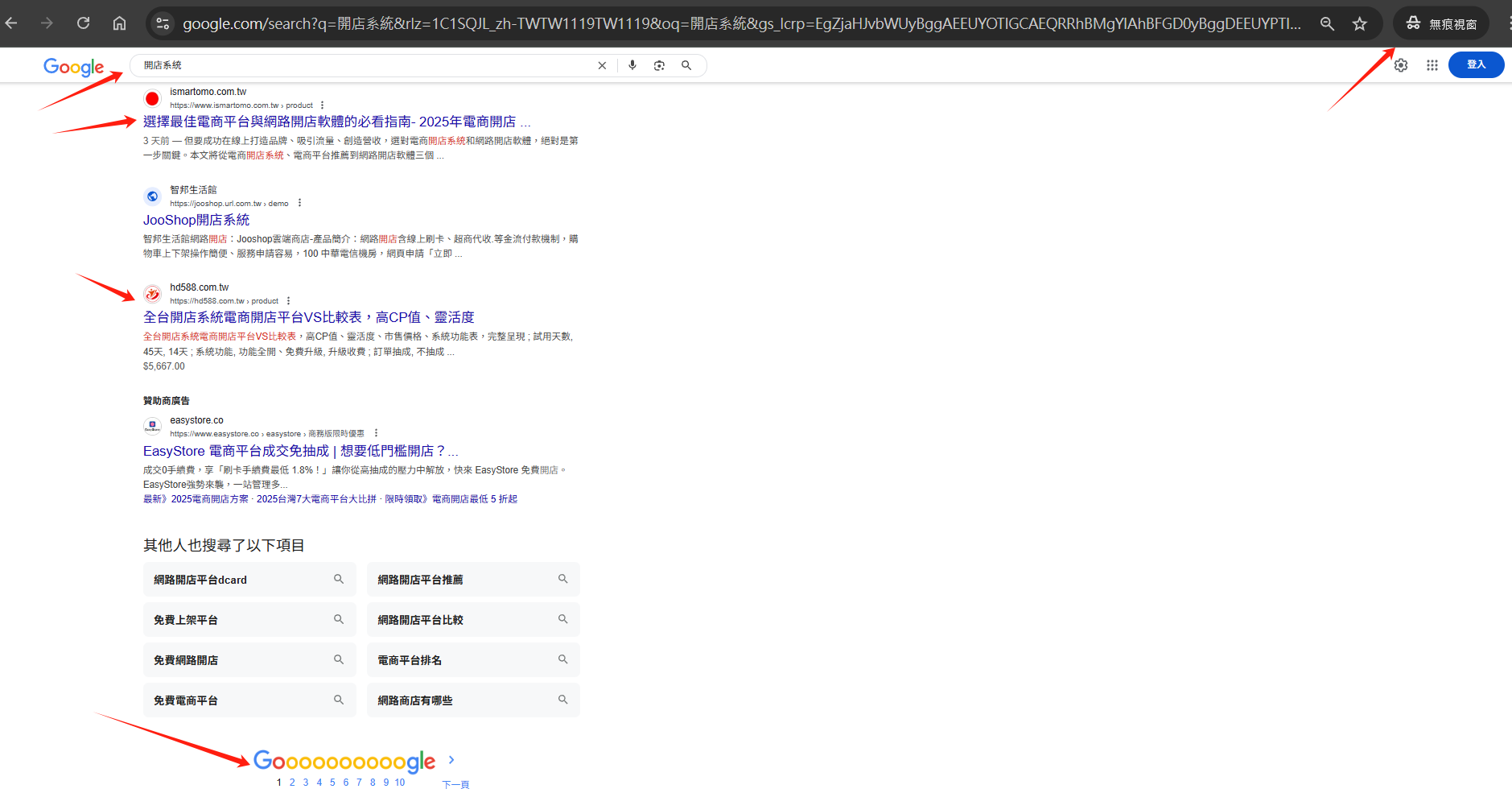Clear the search box with X icon

tap(602, 66)
